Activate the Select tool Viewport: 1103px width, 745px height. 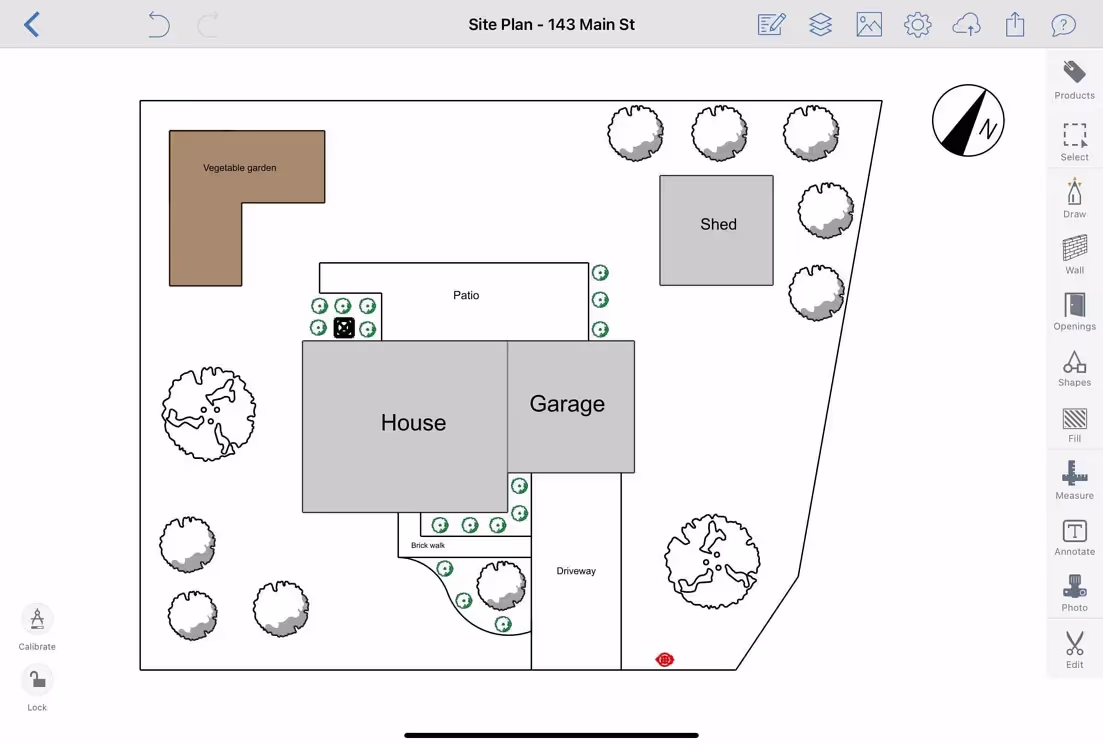pos(1074,142)
